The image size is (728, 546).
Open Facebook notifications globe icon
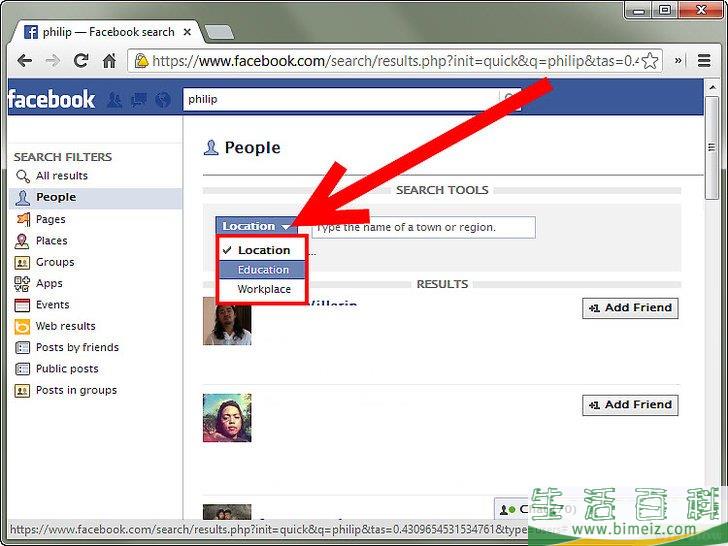click(163, 99)
